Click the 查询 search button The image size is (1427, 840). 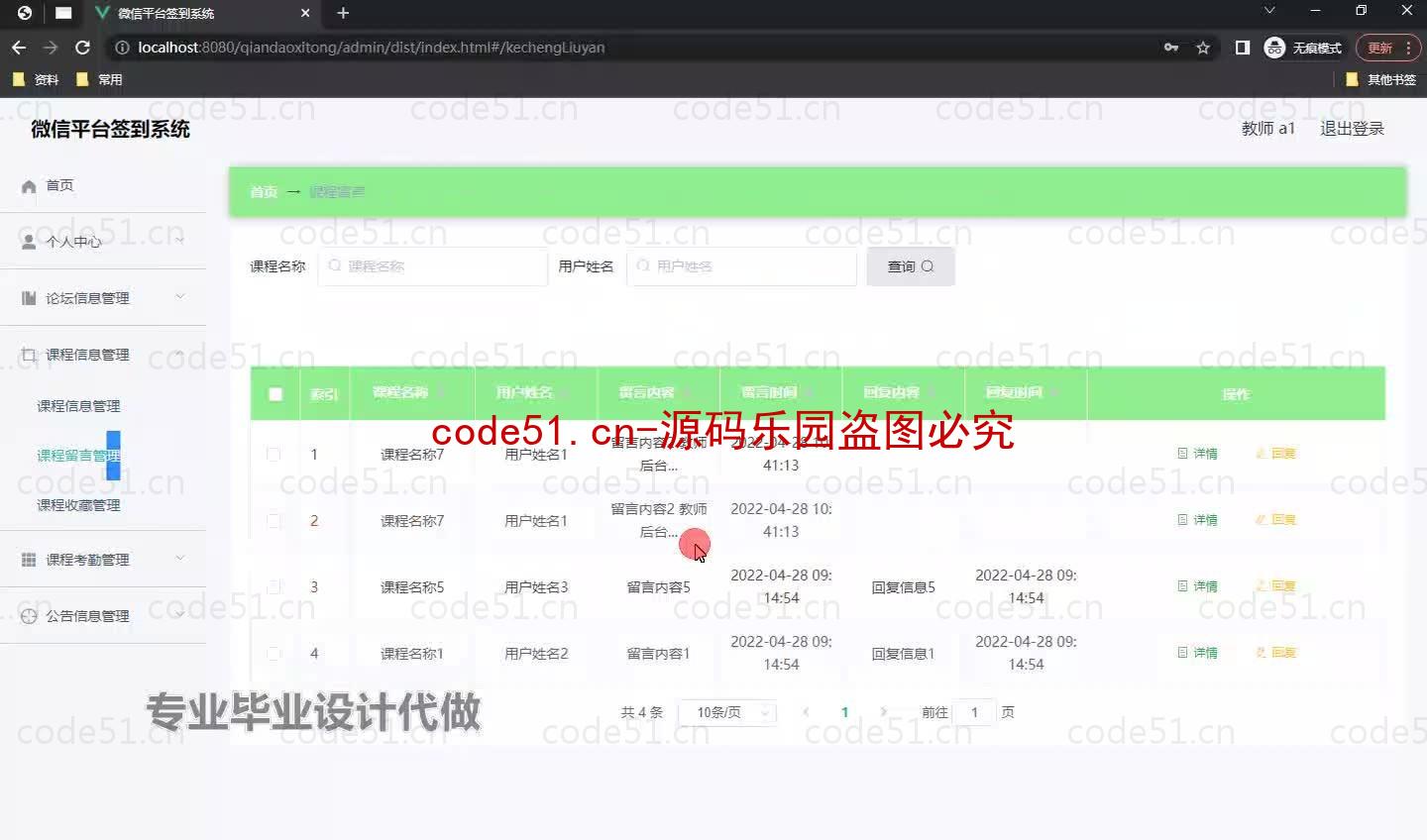(x=911, y=266)
